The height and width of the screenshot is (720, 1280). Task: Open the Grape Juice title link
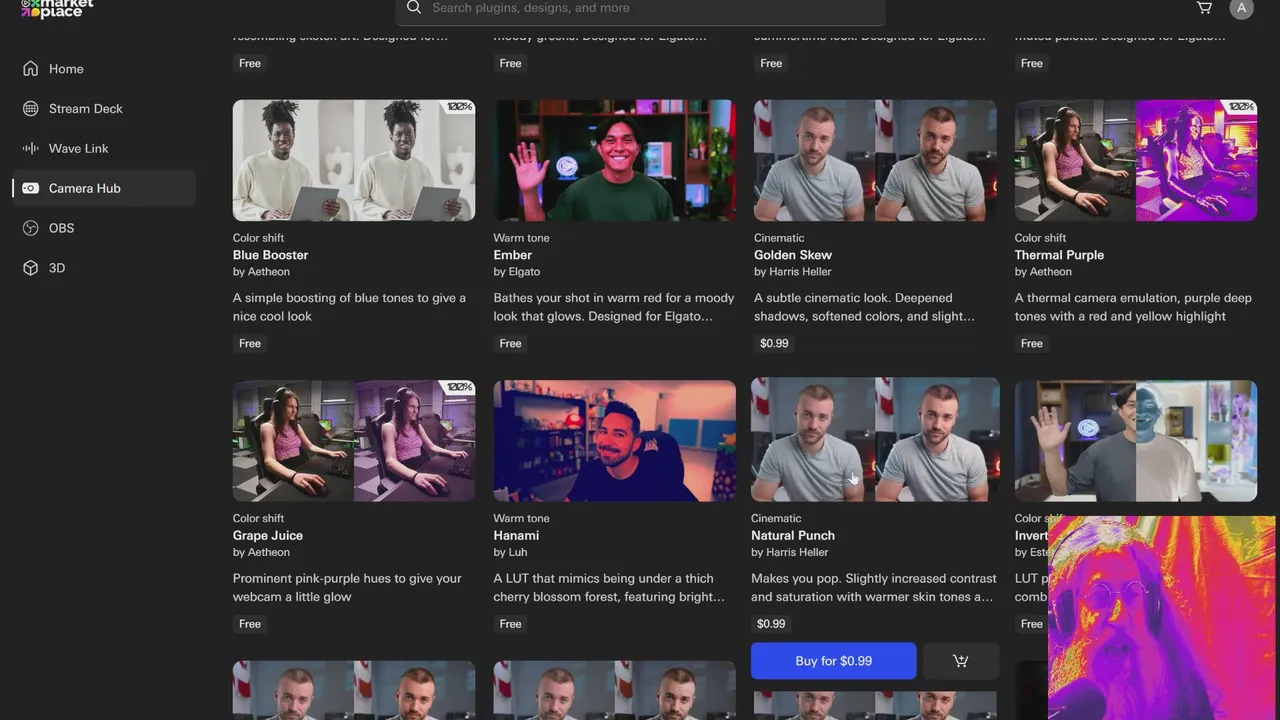click(268, 536)
